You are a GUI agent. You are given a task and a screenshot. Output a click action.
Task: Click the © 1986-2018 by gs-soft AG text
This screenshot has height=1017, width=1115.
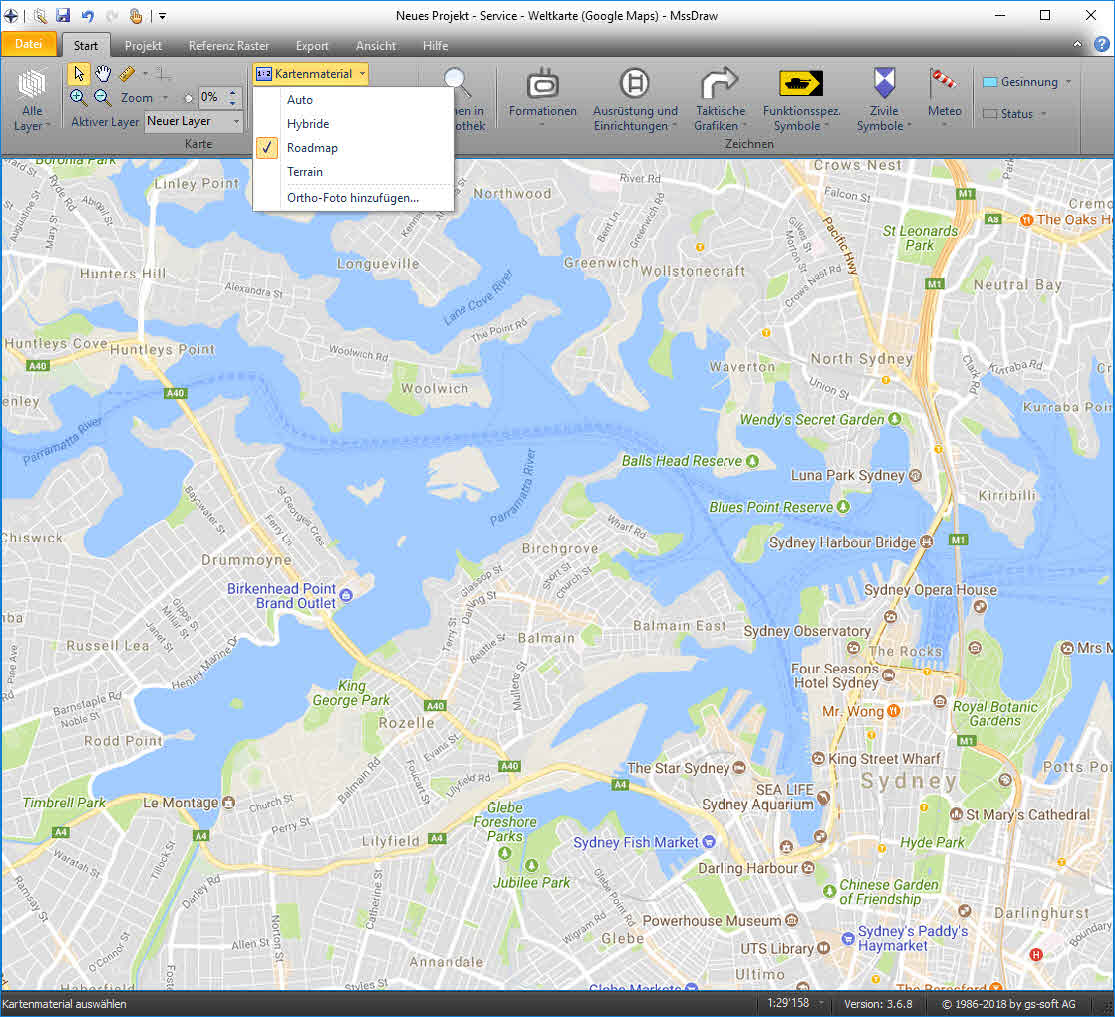(1008, 1003)
